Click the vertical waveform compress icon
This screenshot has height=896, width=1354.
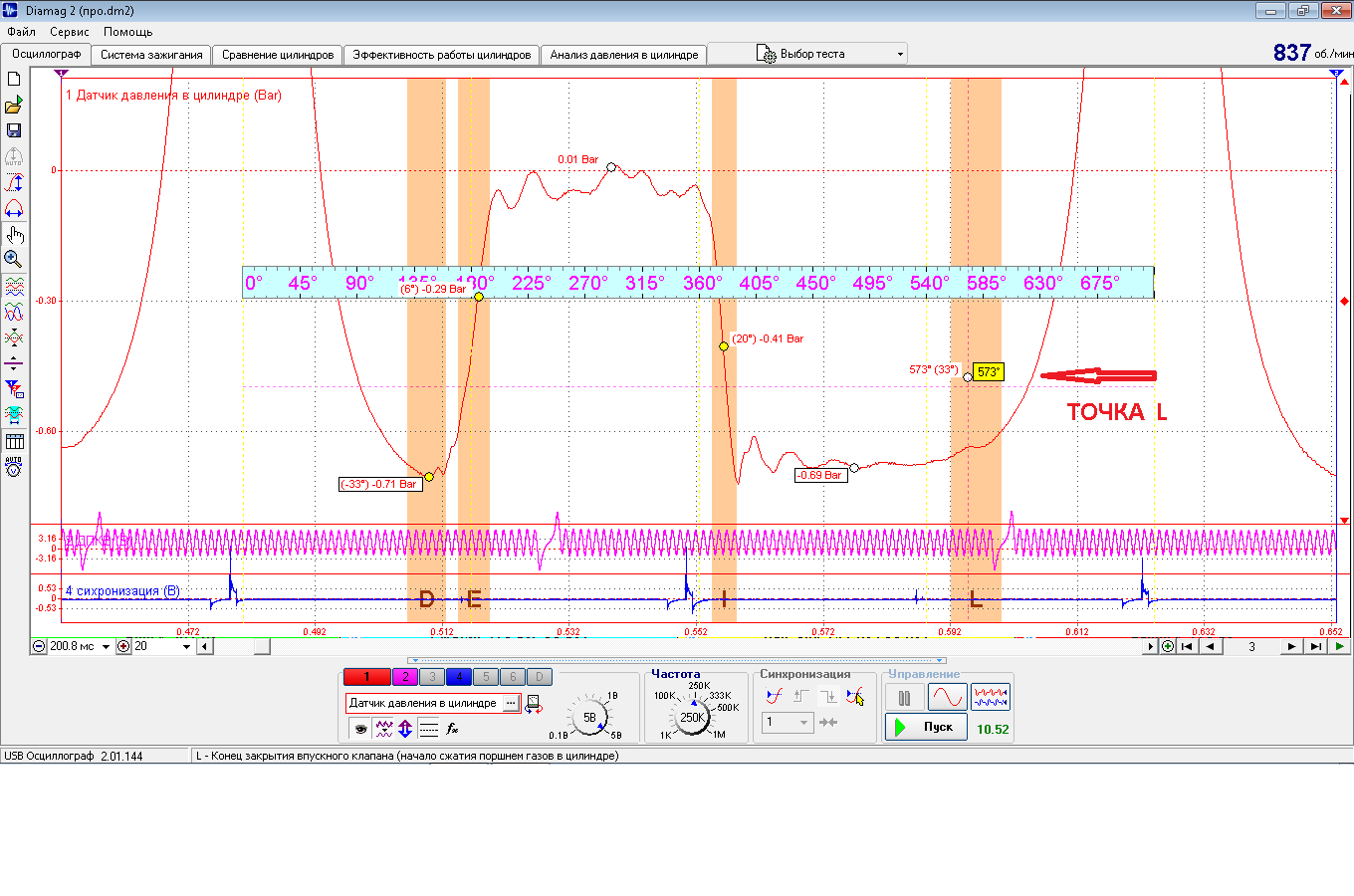14,338
